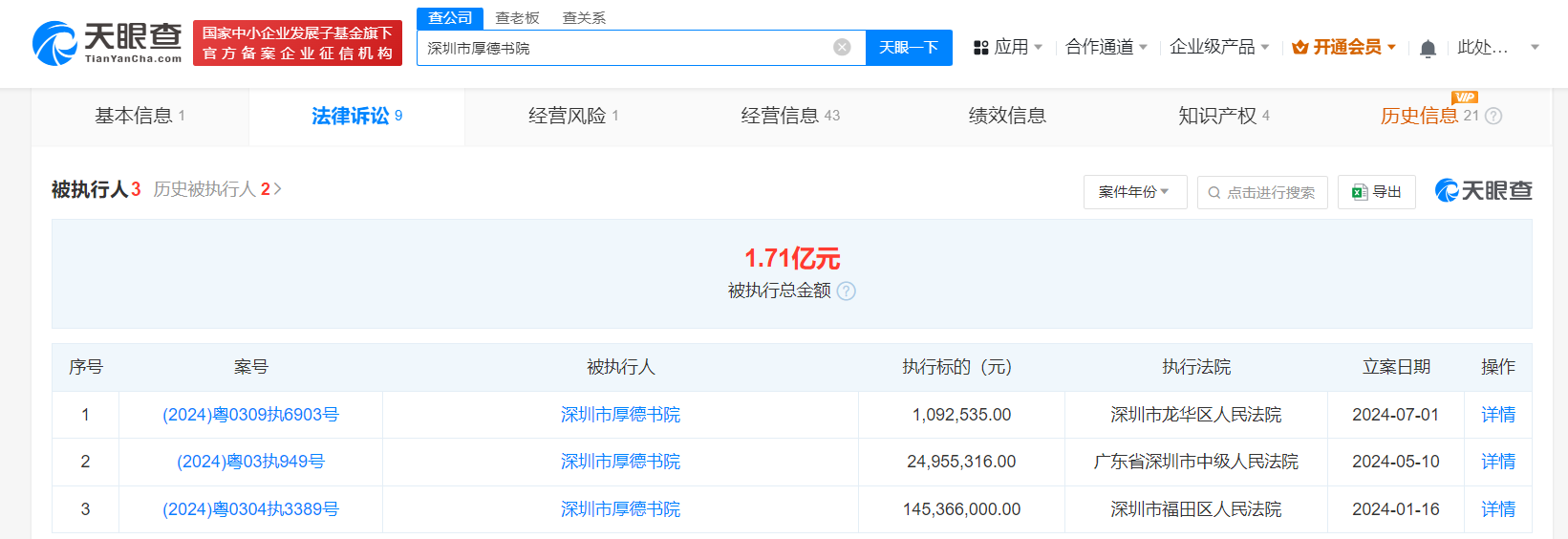Click the 点击进行搜索 input field
Viewport: 1568px width, 539px height.
tap(1270, 192)
